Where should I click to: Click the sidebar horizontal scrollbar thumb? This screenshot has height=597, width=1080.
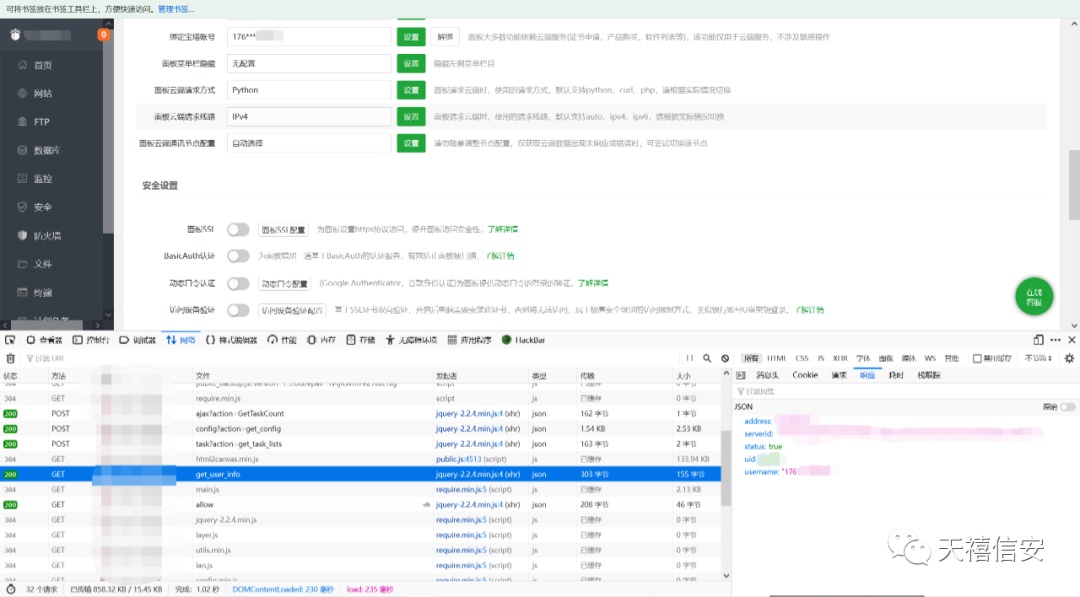click(48, 324)
